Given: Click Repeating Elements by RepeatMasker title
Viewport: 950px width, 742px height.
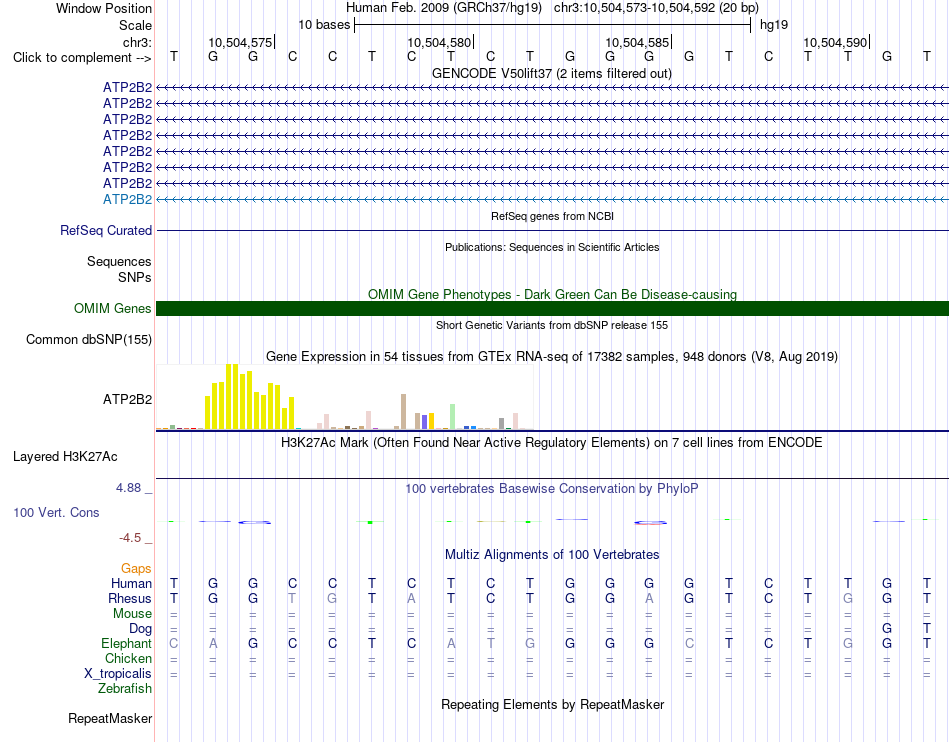Looking at the screenshot, I should 552,705.
